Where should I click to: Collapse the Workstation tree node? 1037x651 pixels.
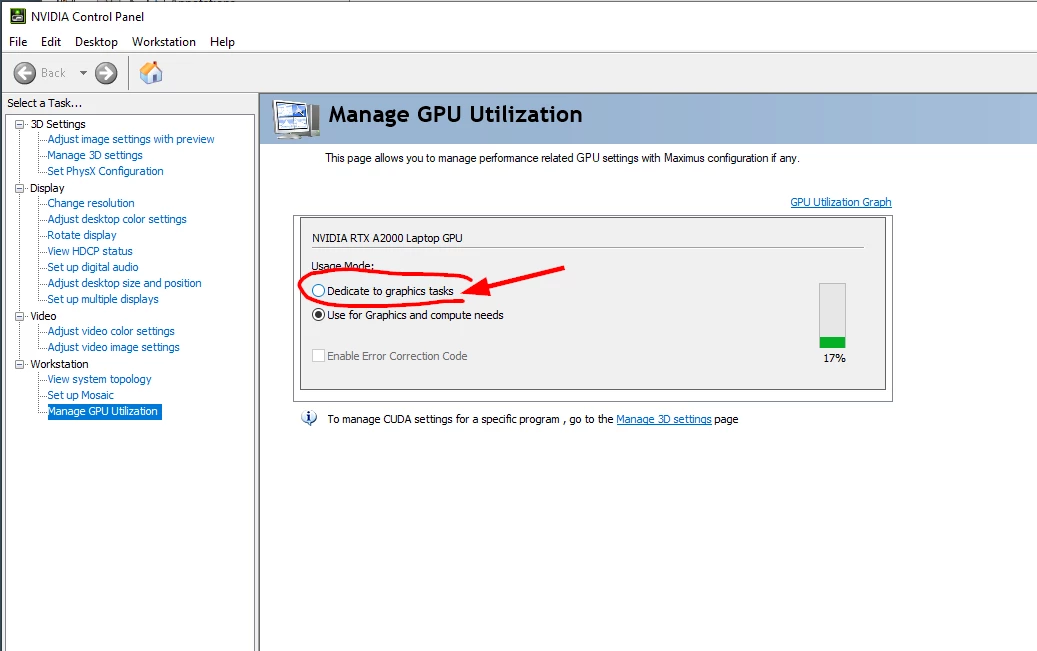point(20,365)
